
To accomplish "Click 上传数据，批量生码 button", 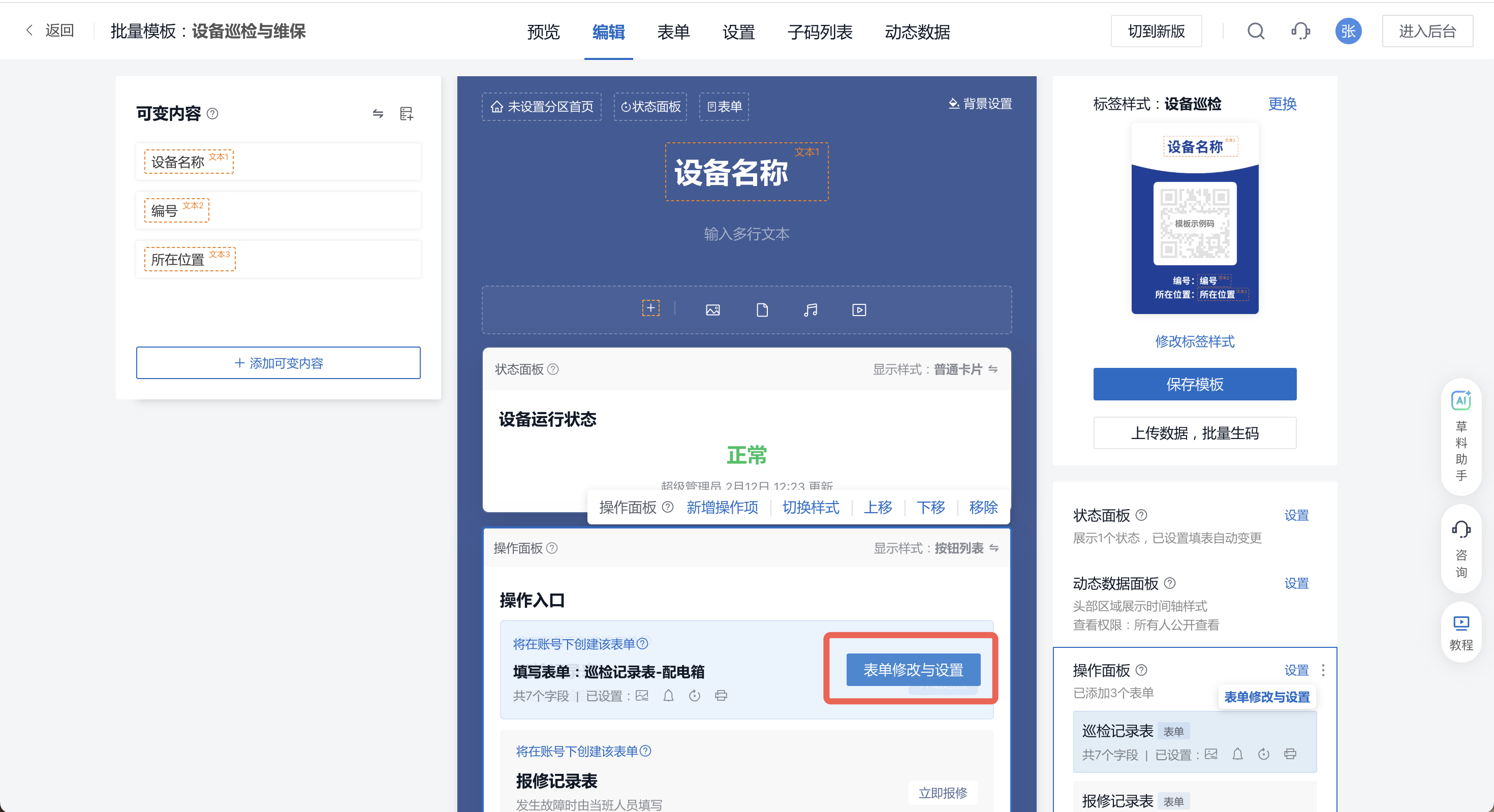I will pos(1195,433).
